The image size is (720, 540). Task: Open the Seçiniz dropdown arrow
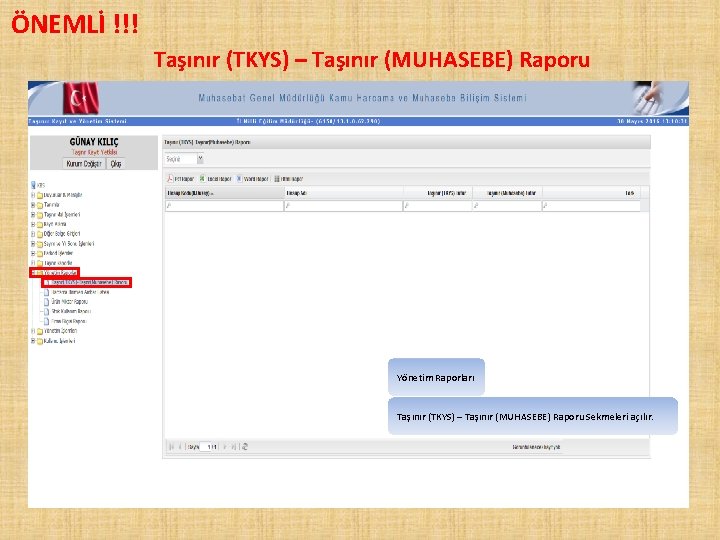[200, 159]
